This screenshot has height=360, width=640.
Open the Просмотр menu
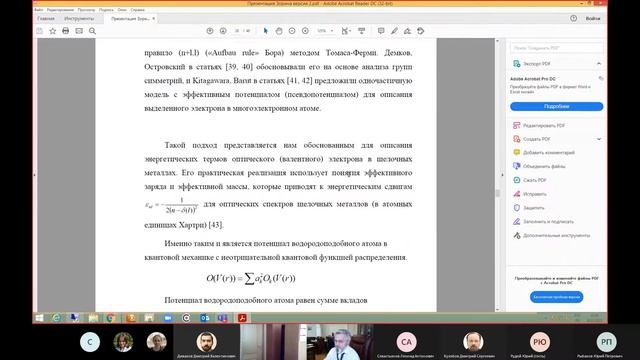click(86, 10)
